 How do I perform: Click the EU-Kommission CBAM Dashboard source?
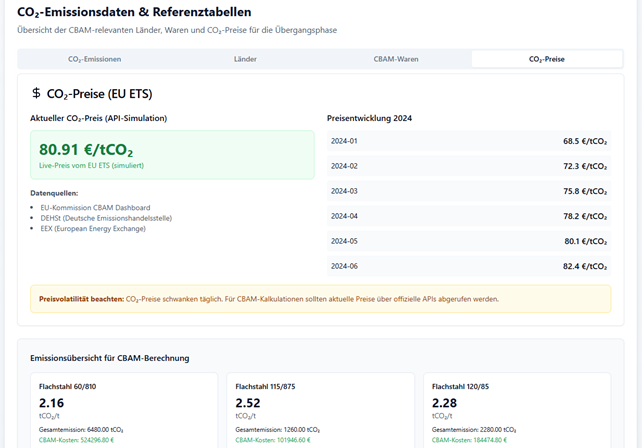coord(96,207)
